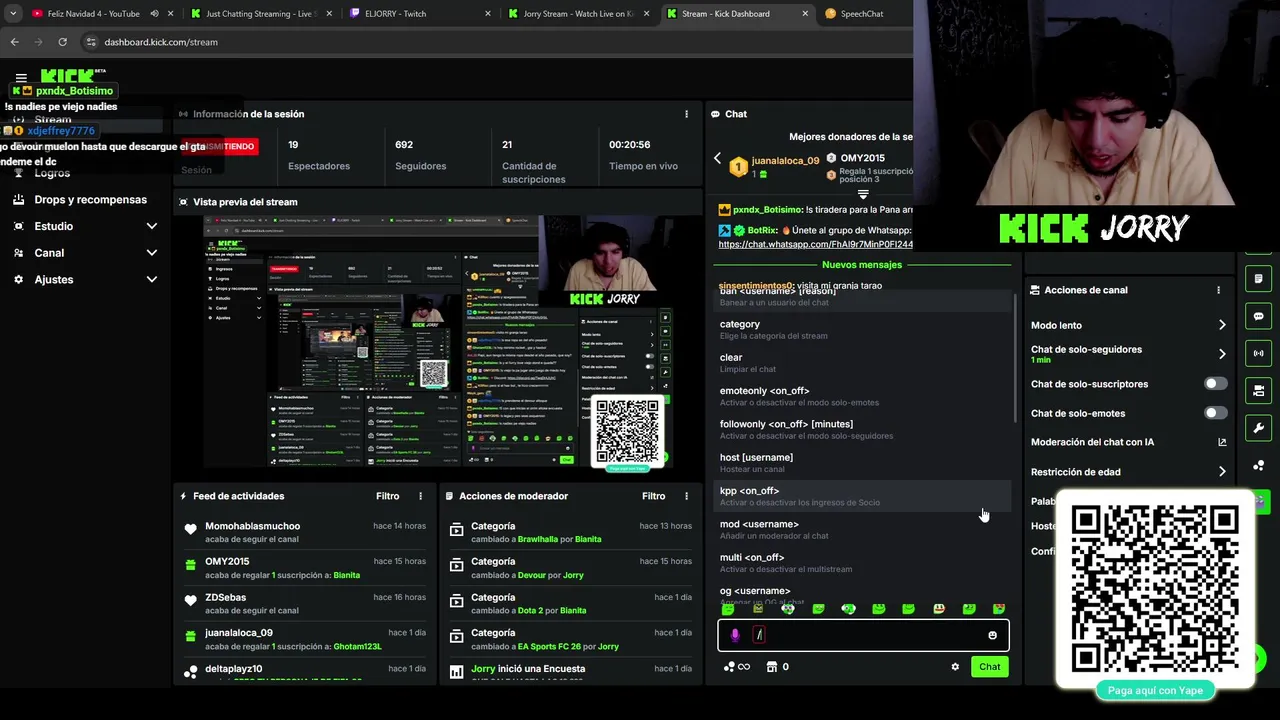Open Acciones de canal three-dot menu
Viewport: 1280px width, 720px height.
pyautogui.click(x=1218, y=290)
